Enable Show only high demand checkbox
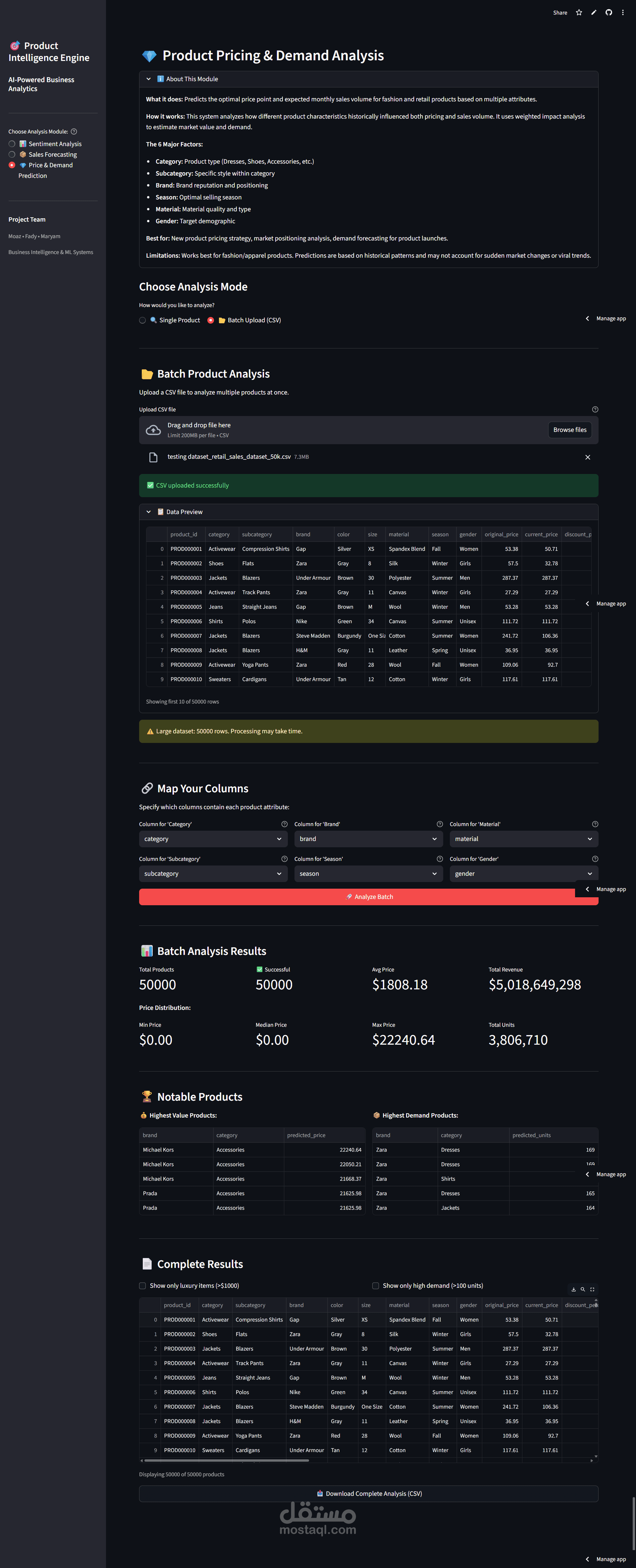 tap(376, 1285)
